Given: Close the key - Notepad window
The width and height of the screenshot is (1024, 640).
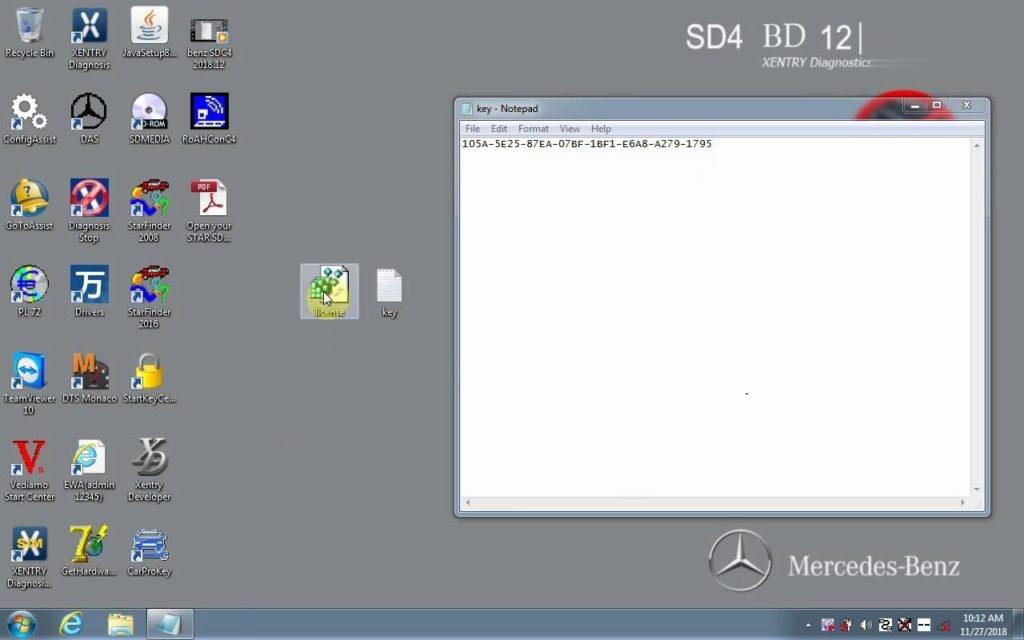Looking at the screenshot, I should coord(967,106).
